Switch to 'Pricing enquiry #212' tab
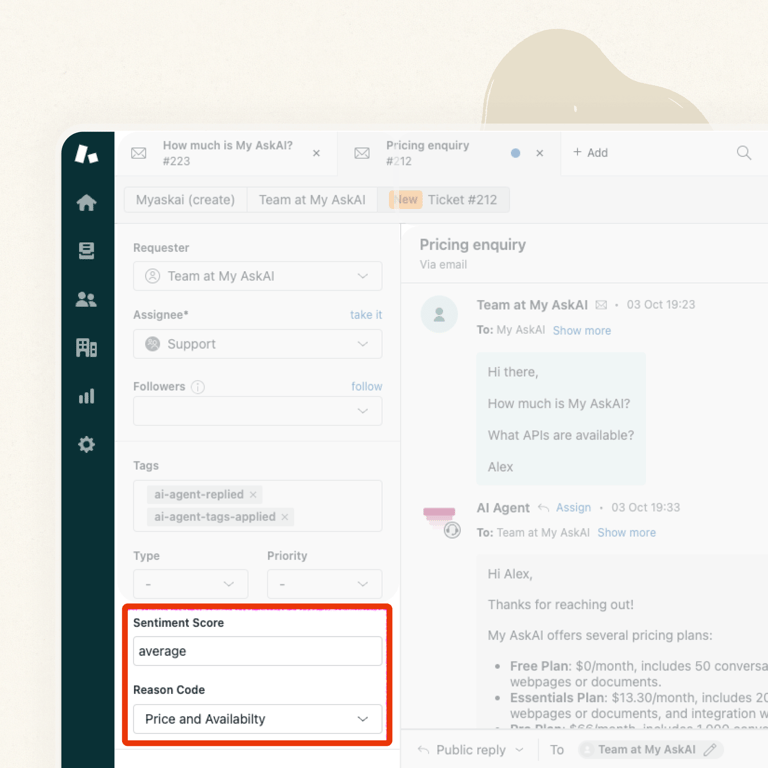768x768 pixels. (x=449, y=153)
